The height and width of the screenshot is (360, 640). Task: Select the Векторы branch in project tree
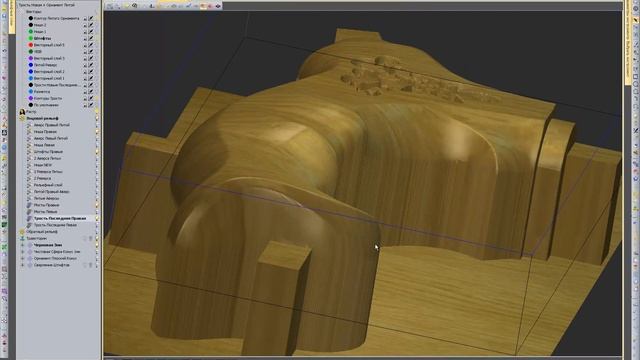click(x=33, y=12)
